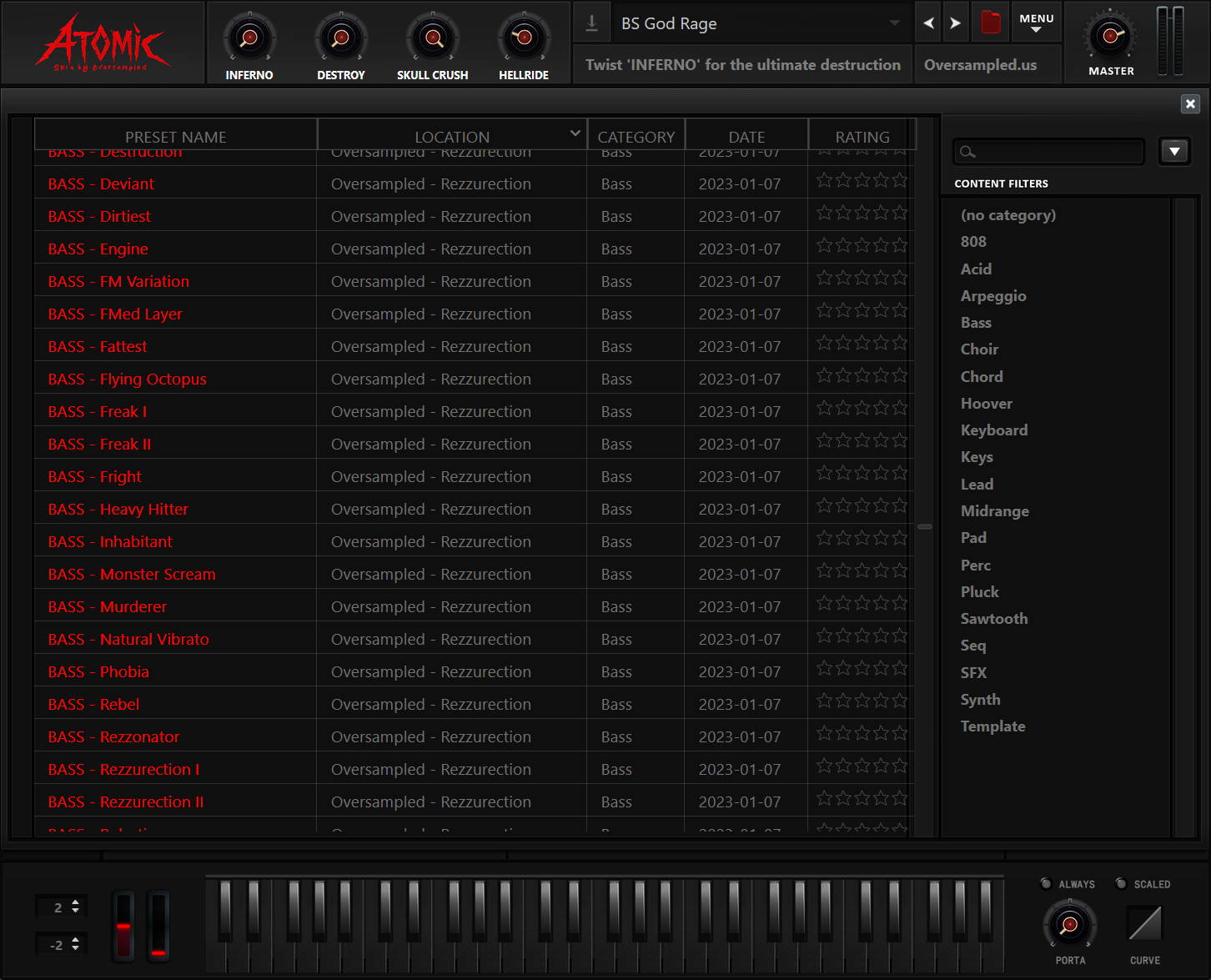Image resolution: width=1211 pixels, height=980 pixels.
Task: Sort by PRESET NAME column
Action: pyautogui.click(x=176, y=136)
